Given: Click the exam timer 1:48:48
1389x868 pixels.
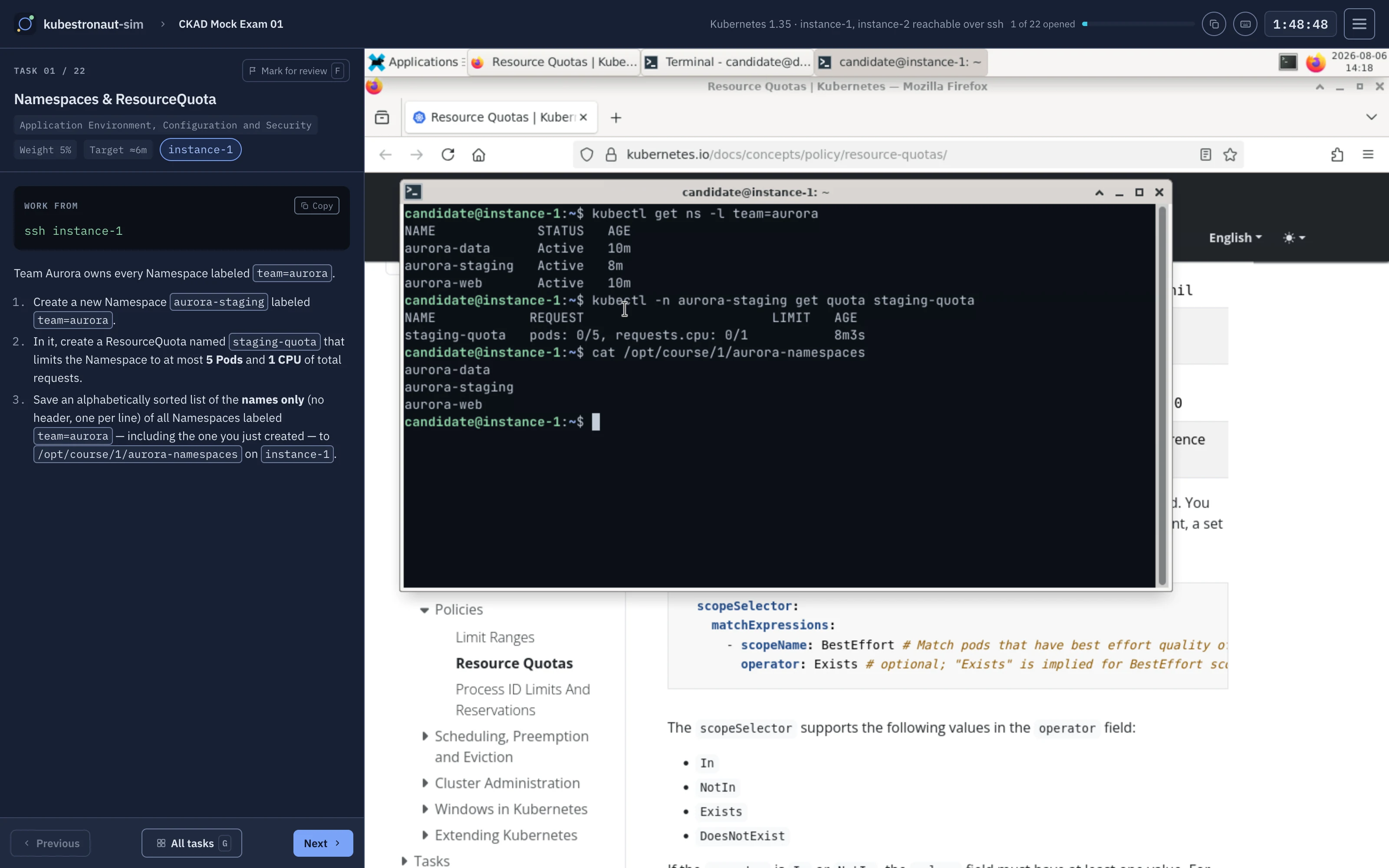Looking at the screenshot, I should 1300,24.
